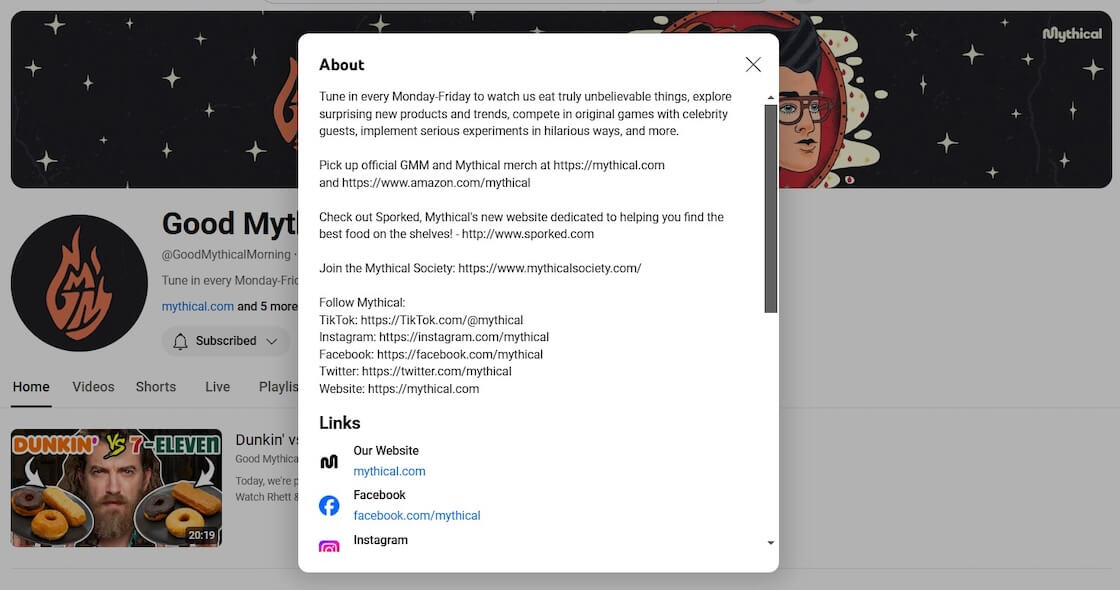This screenshot has height=590, width=1120.
Task: Click the Mythical website logo icon
Action: (x=329, y=461)
